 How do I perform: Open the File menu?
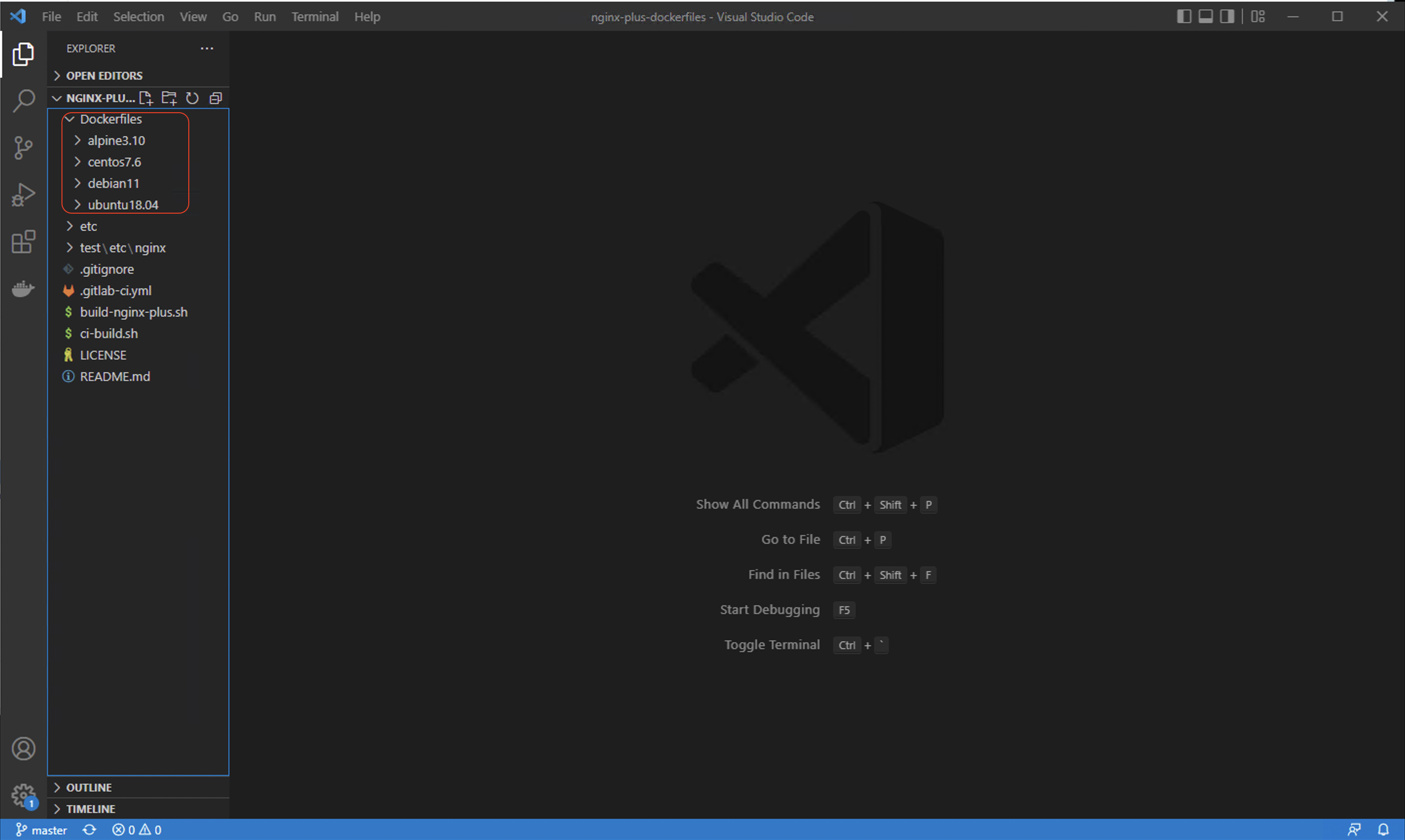coord(52,17)
